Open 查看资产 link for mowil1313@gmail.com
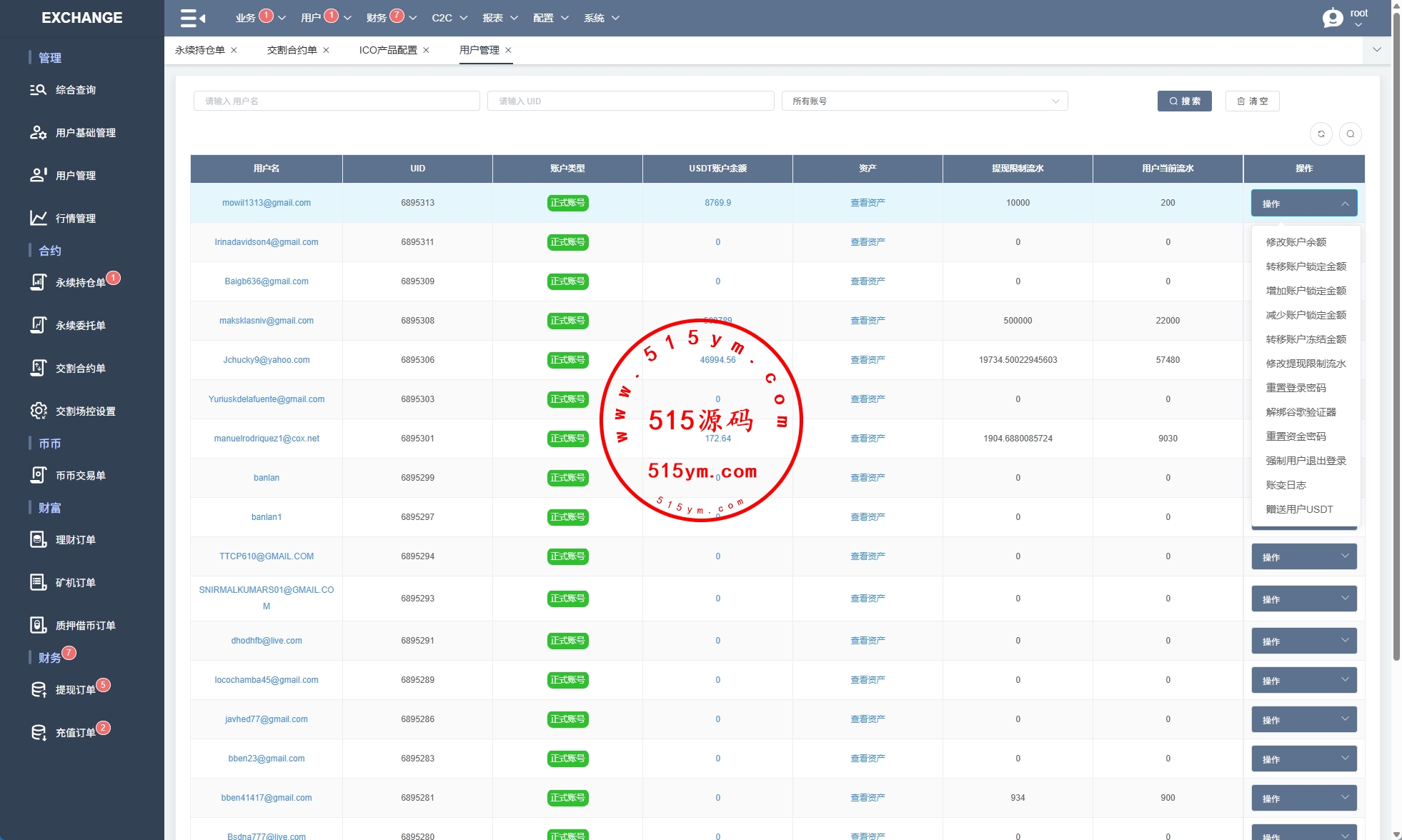Viewport: 1402px width, 840px height. click(x=867, y=203)
